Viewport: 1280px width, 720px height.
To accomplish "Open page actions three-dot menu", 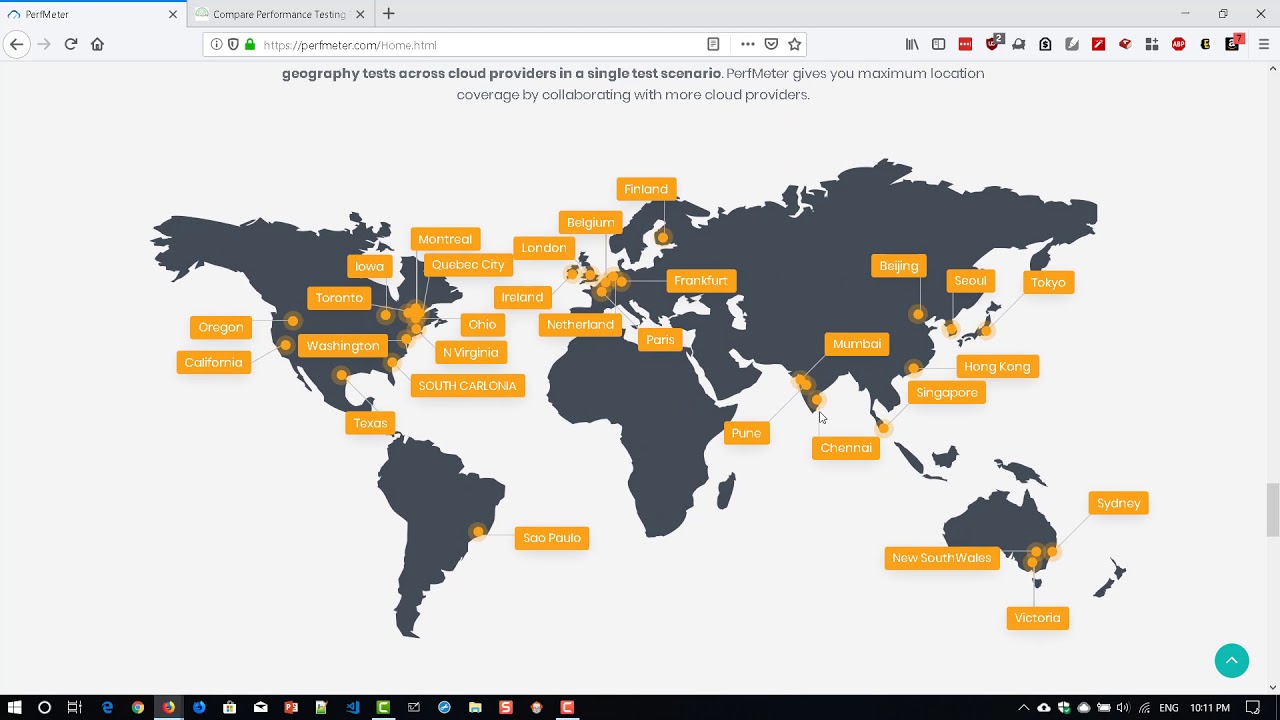I will [748, 44].
